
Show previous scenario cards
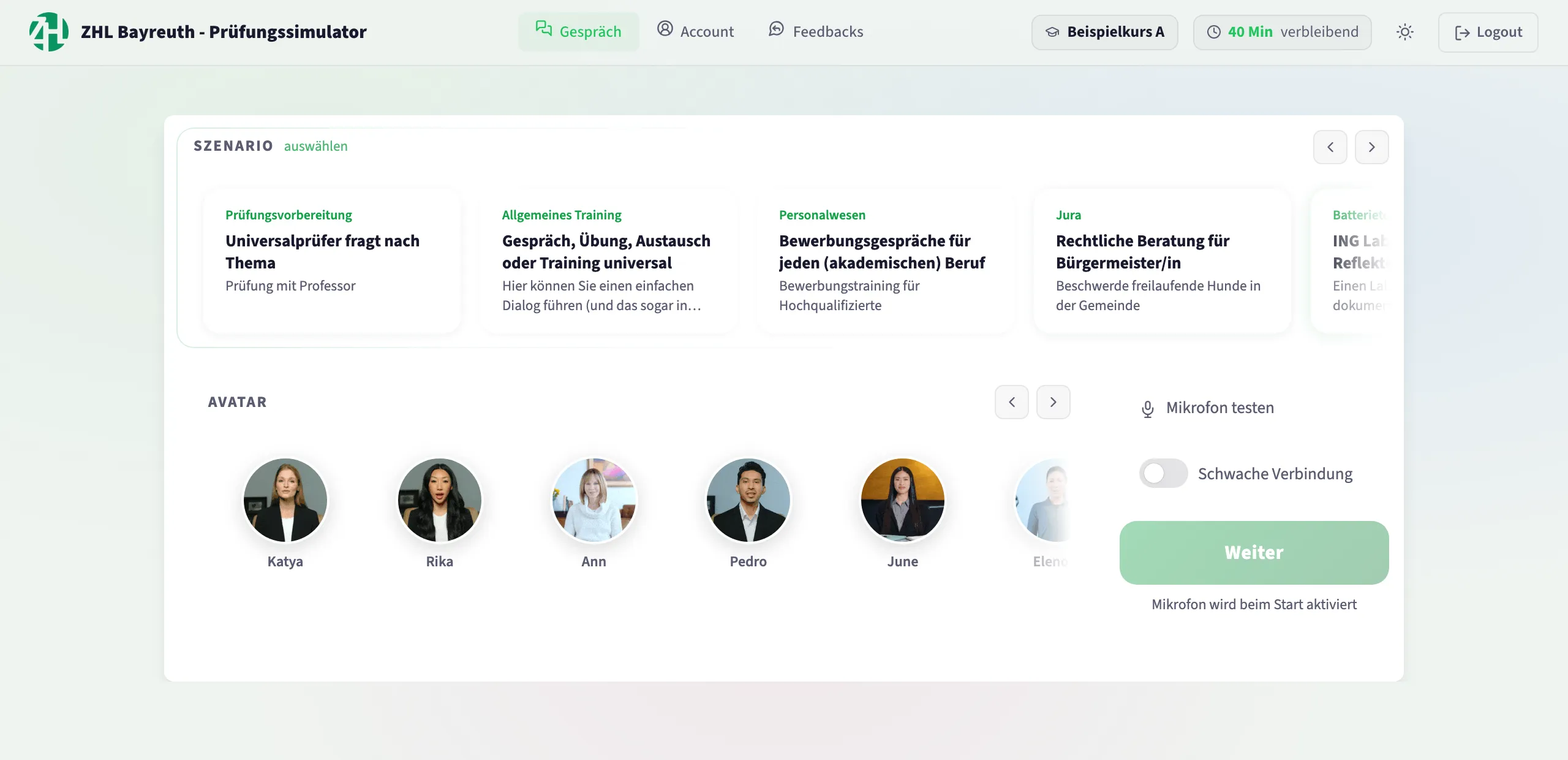(x=1330, y=147)
